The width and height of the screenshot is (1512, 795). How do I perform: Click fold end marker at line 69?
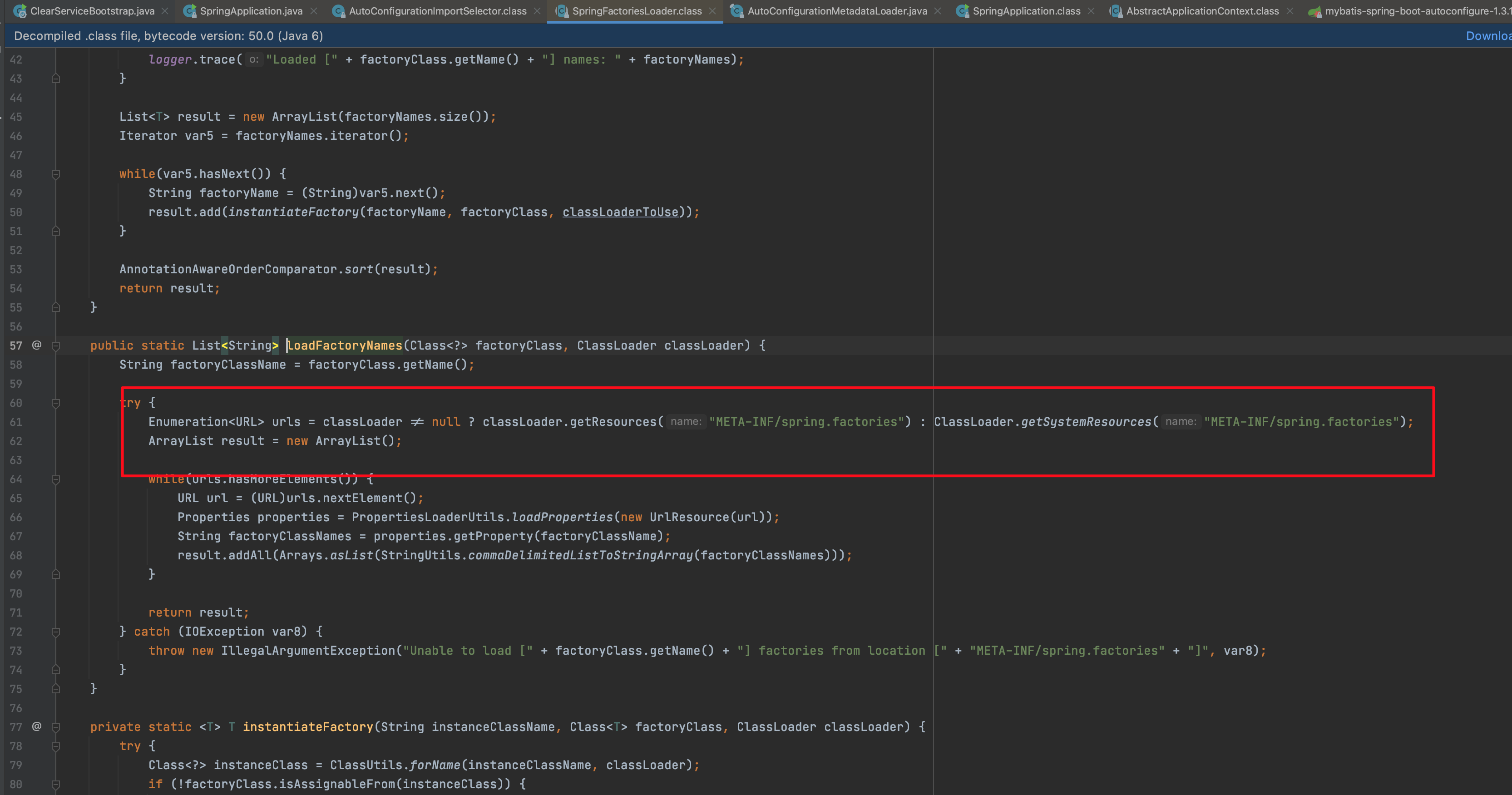[x=56, y=574]
